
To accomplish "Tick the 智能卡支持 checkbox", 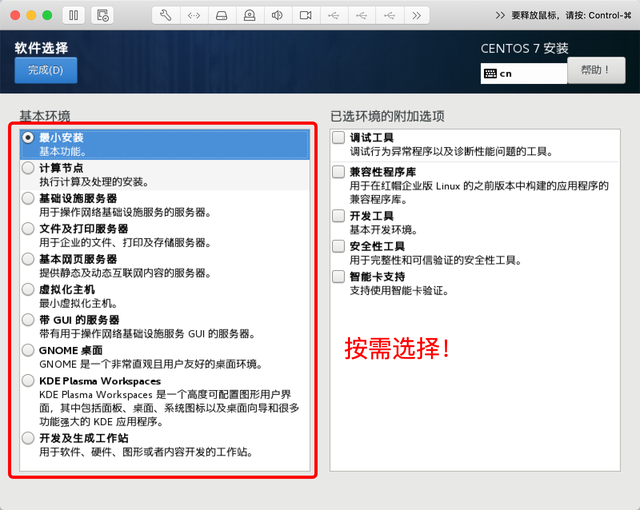I will (338, 277).
